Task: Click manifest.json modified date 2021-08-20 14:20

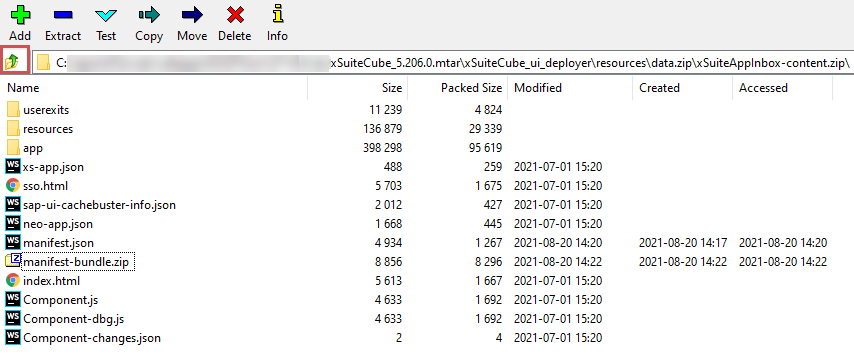Action: coord(558,243)
